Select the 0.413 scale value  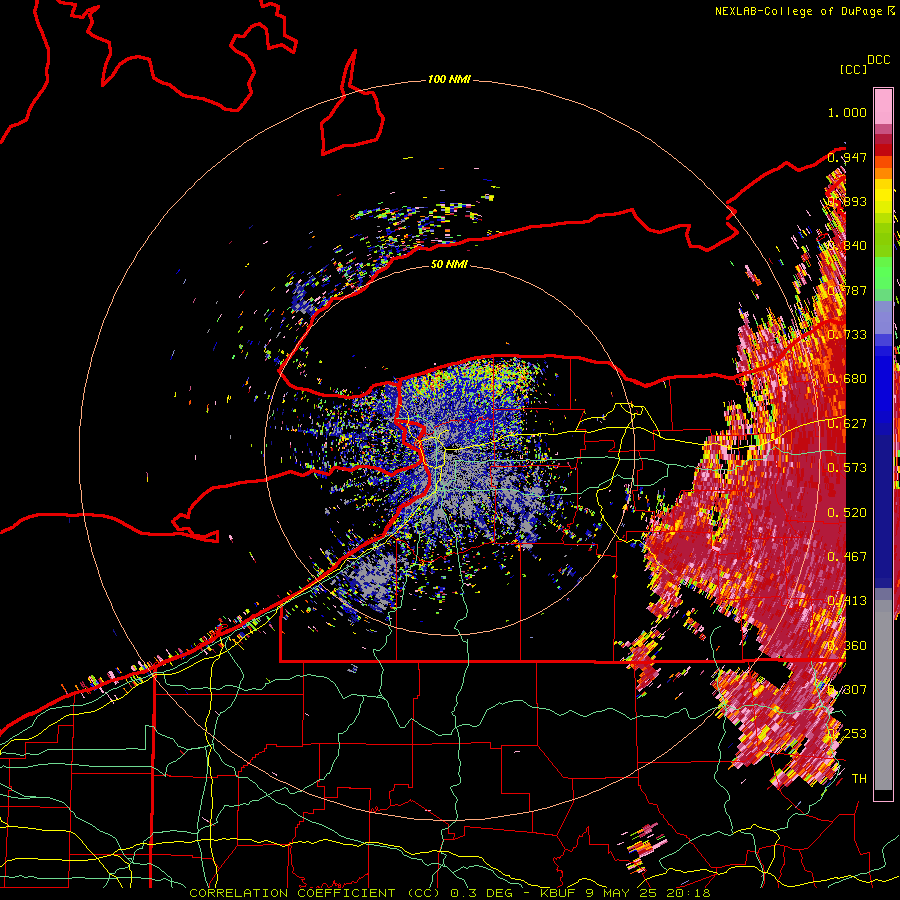pyautogui.click(x=847, y=601)
